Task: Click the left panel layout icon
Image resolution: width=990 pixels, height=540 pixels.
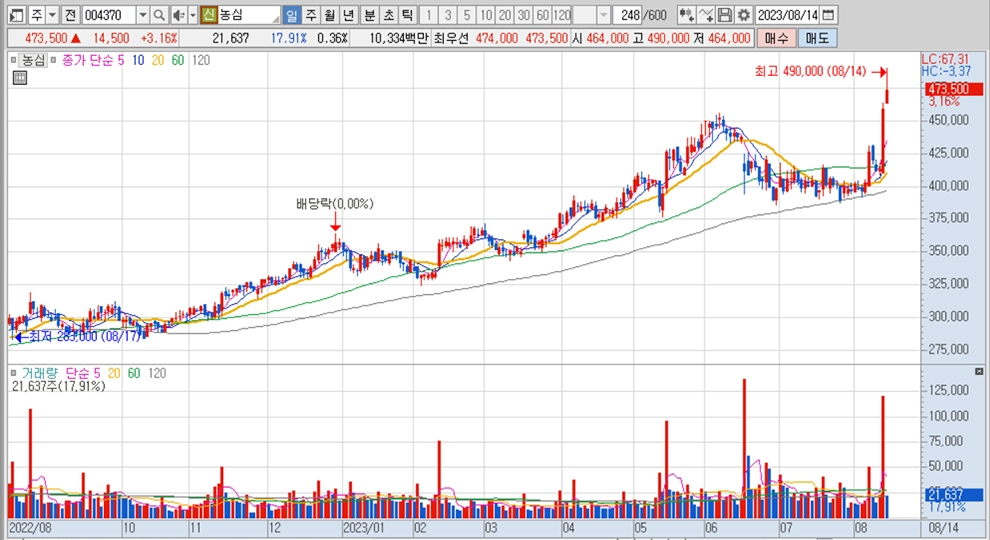Action: click(x=12, y=15)
